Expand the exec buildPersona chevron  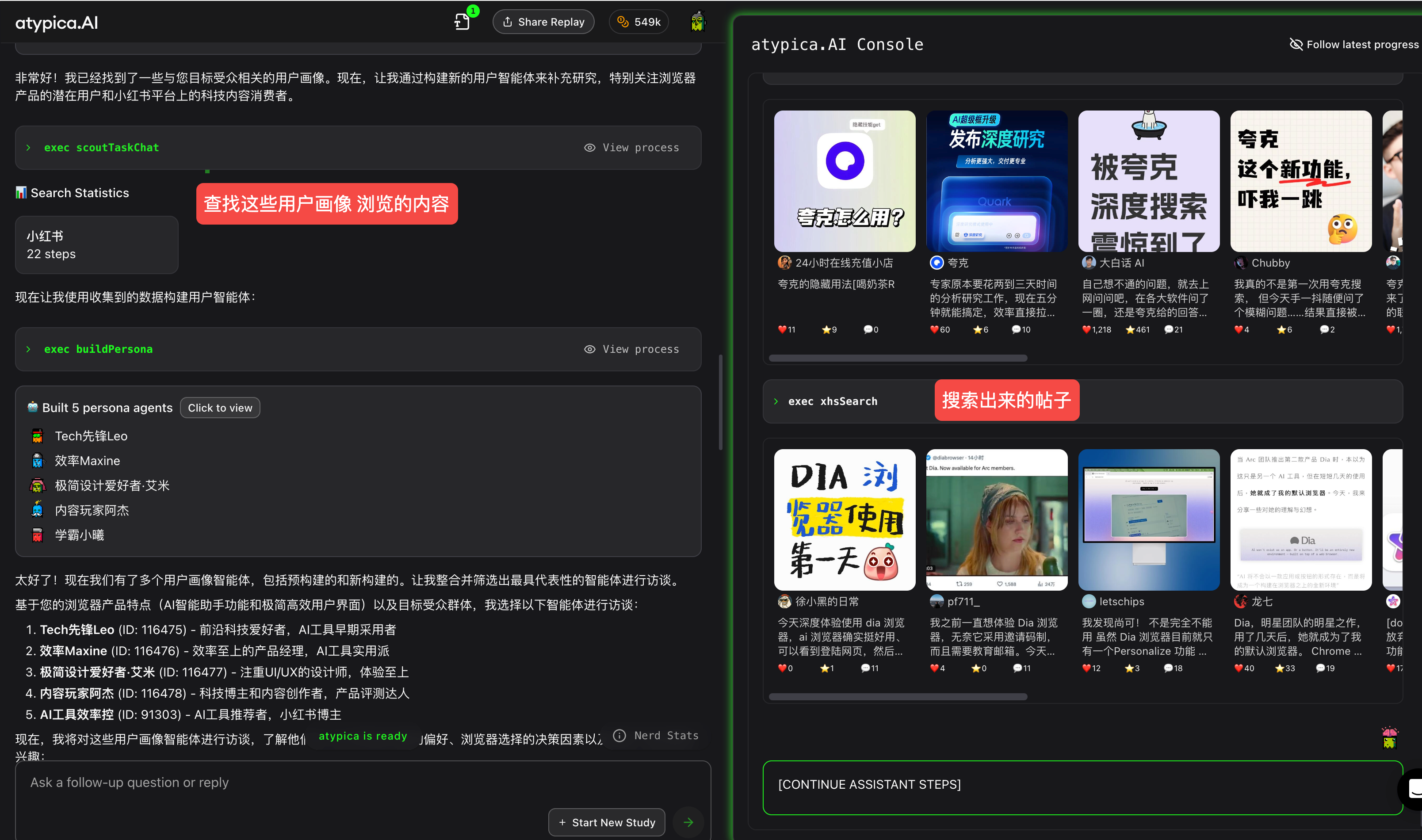[28, 349]
